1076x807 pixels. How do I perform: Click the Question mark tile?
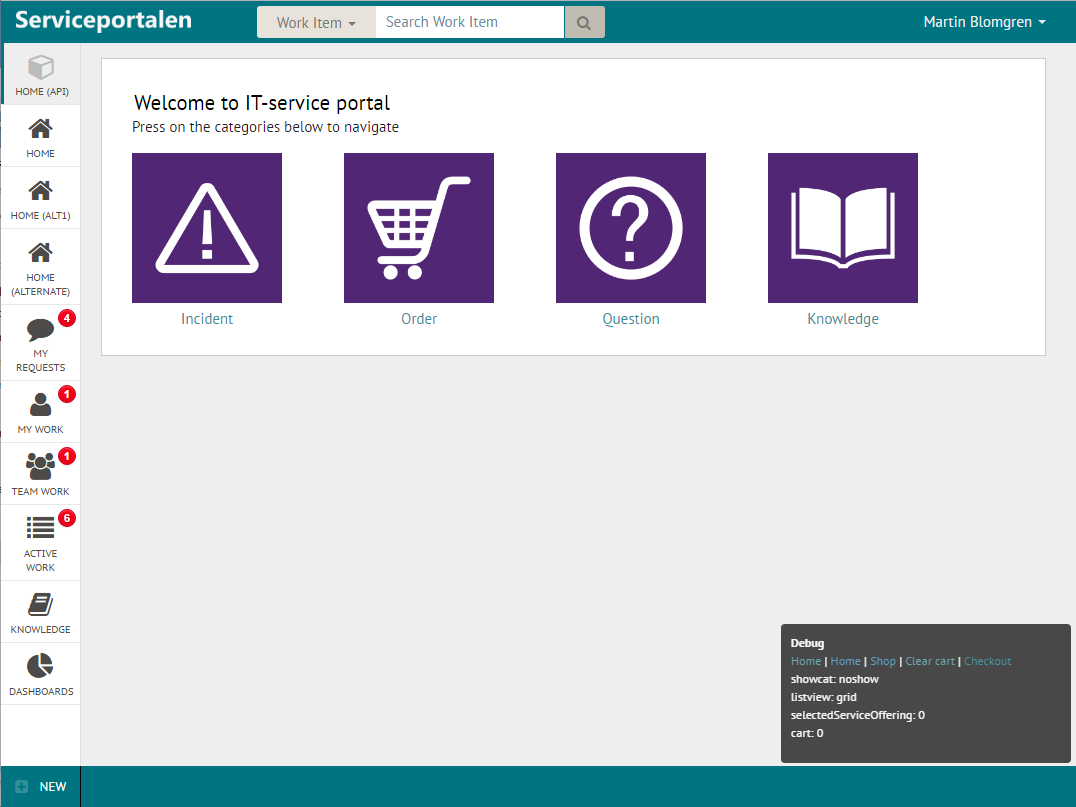[631, 228]
